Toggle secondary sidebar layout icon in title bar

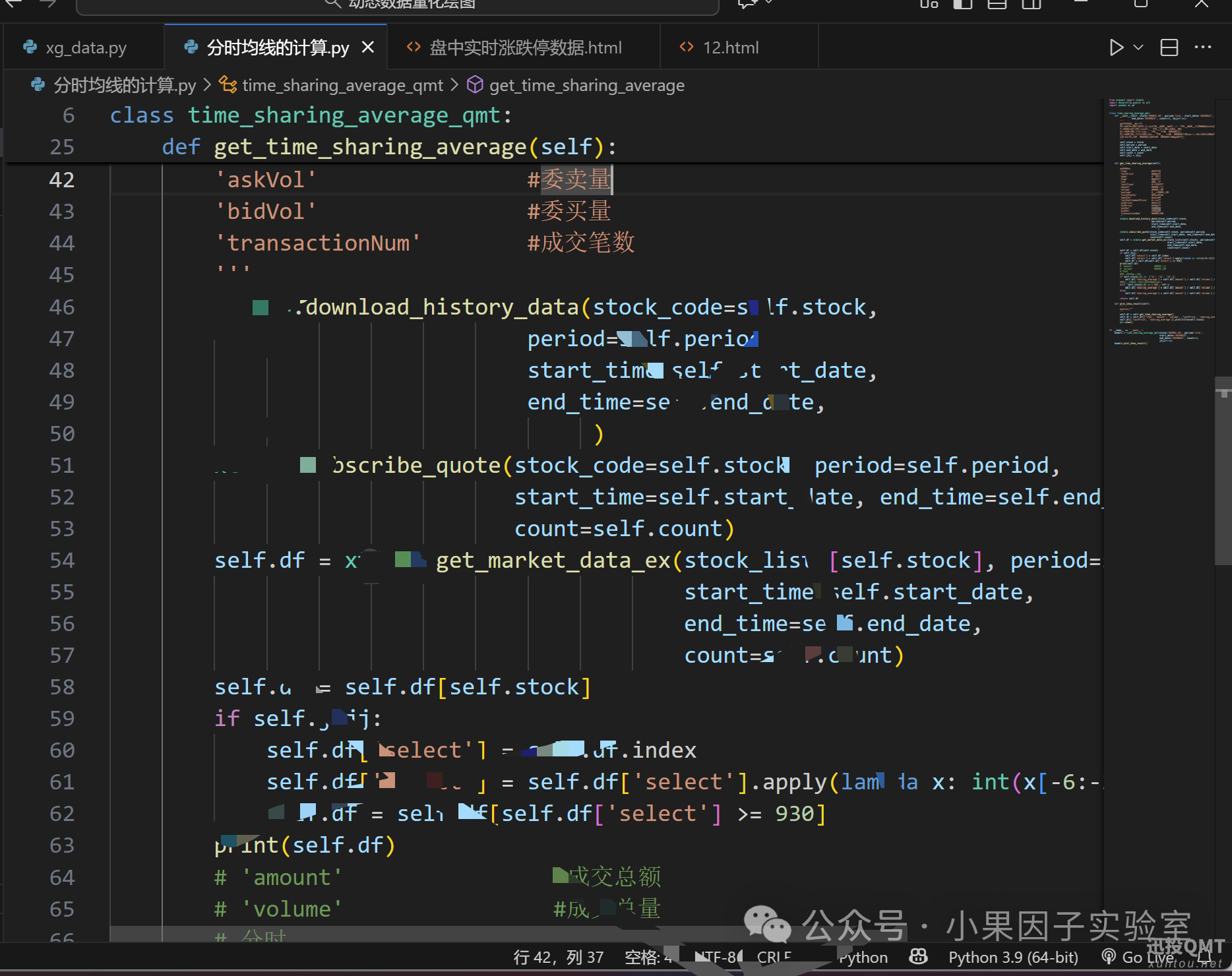point(1032,4)
